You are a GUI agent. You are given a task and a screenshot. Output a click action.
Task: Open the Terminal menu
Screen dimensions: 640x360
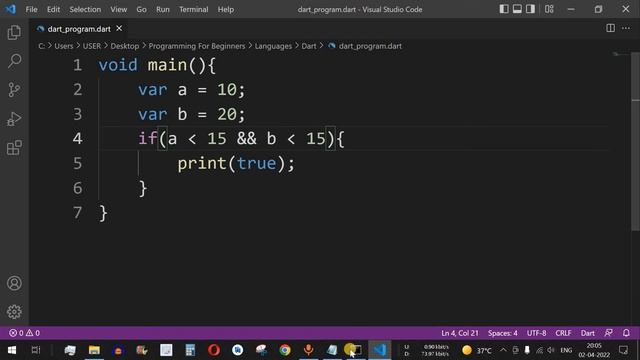pos(193,9)
